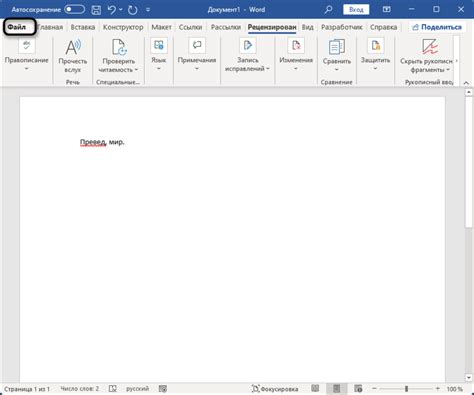Click the vertical scrollbar thumb
Image resolution: width=474 pixels, height=395 pixels.
click(x=469, y=162)
